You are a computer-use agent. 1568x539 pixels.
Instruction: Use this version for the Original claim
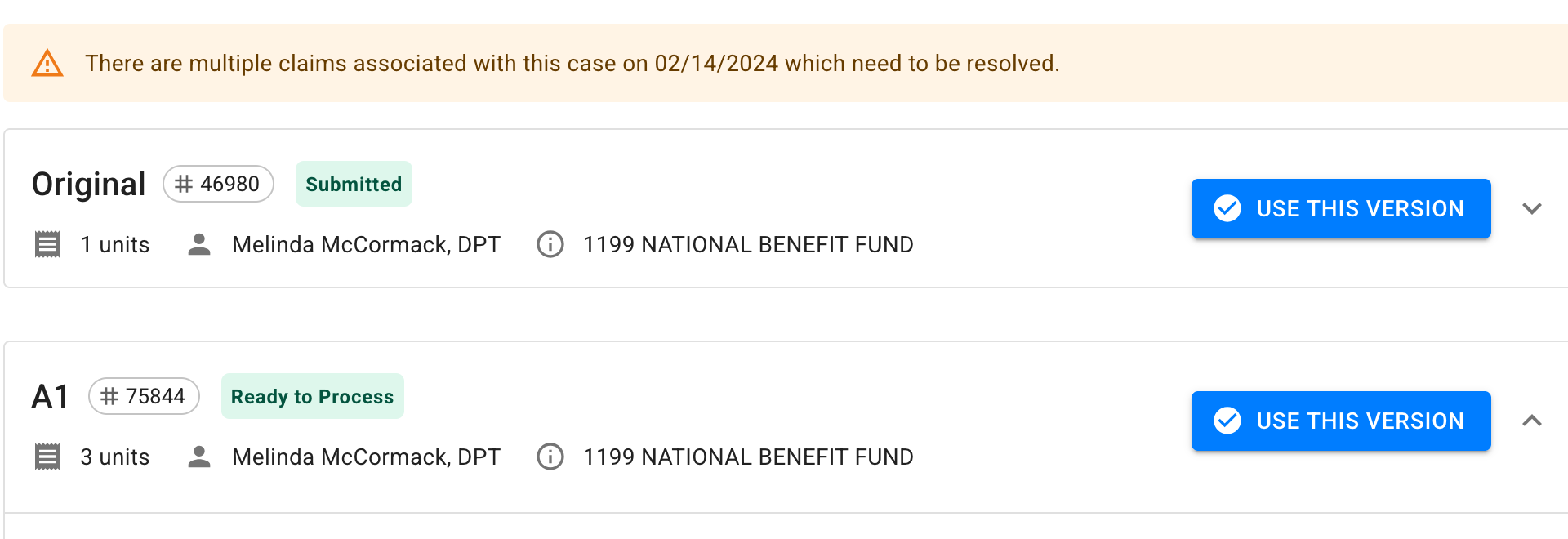(x=1341, y=208)
